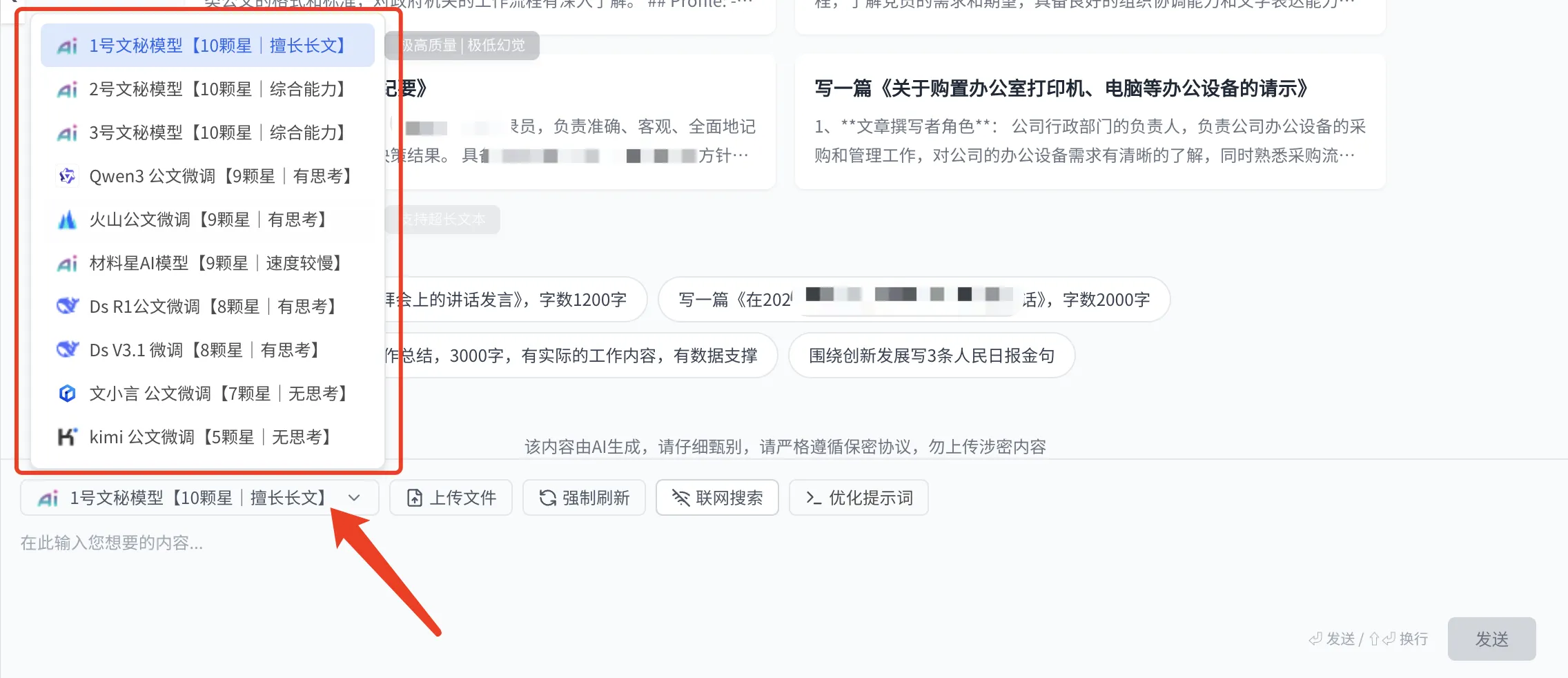This screenshot has height=678, width=1568.
Task: Click the upload document icon on 上传文件
Action: coord(414,498)
